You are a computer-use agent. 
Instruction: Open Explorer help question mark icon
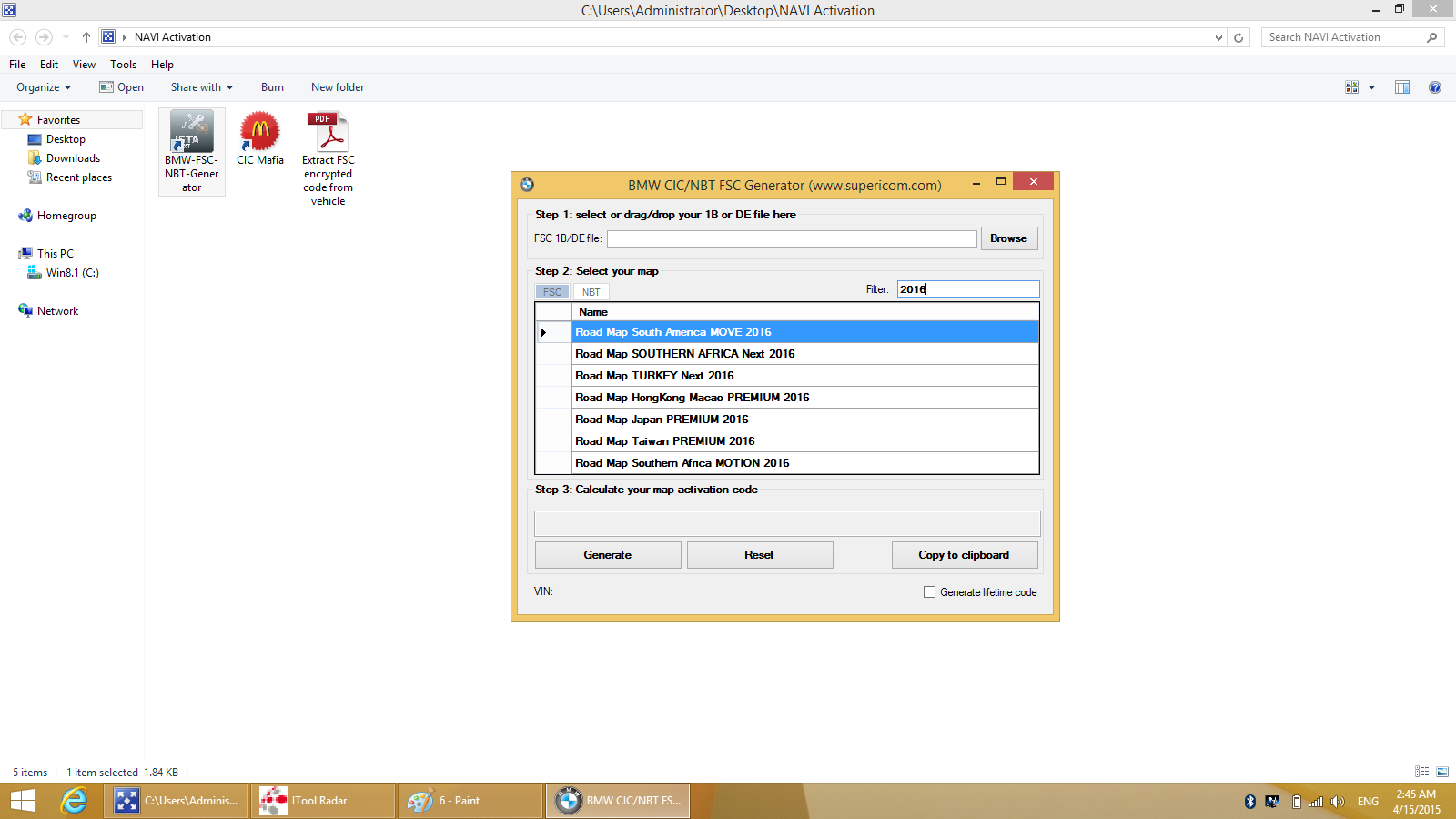pyautogui.click(x=1435, y=87)
